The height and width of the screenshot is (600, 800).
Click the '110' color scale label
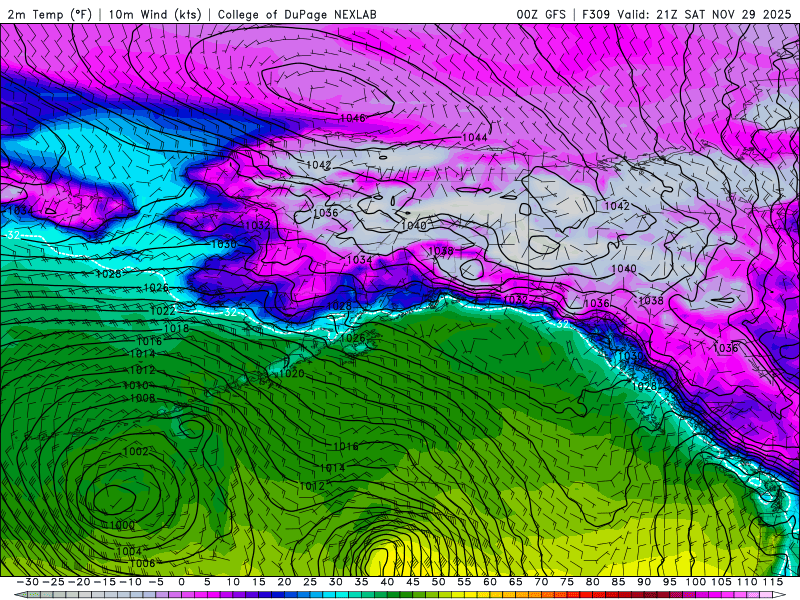coord(746,582)
